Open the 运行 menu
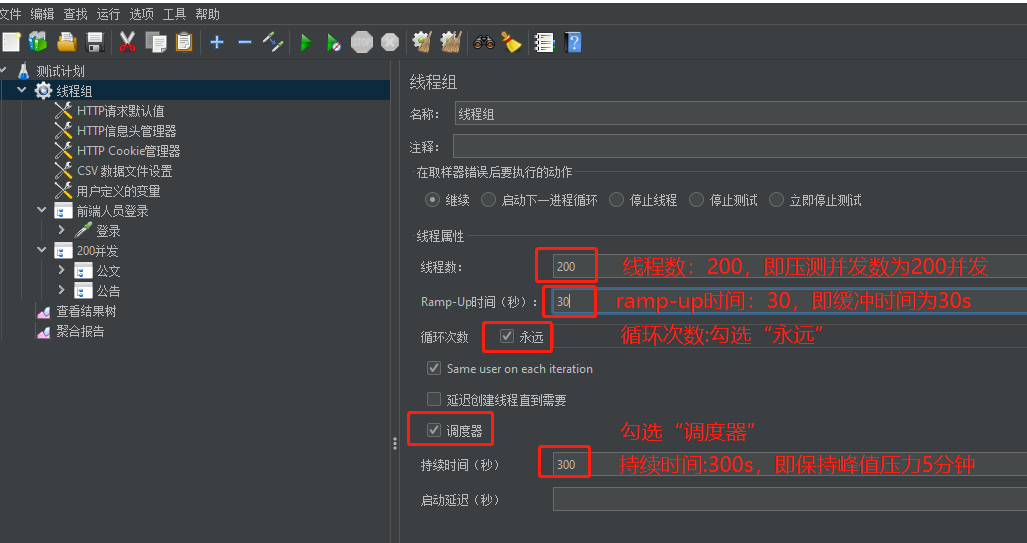Screen dimensions: 1027x543 click(108, 14)
